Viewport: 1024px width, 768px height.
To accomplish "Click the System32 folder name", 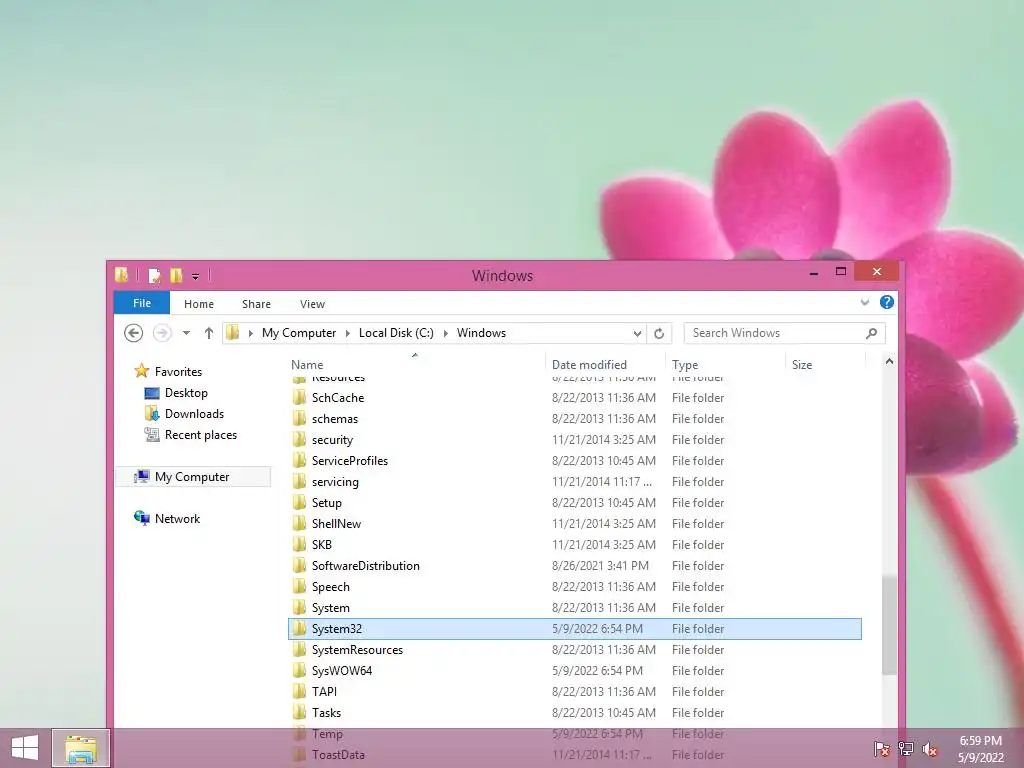I will tap(336, 629).
